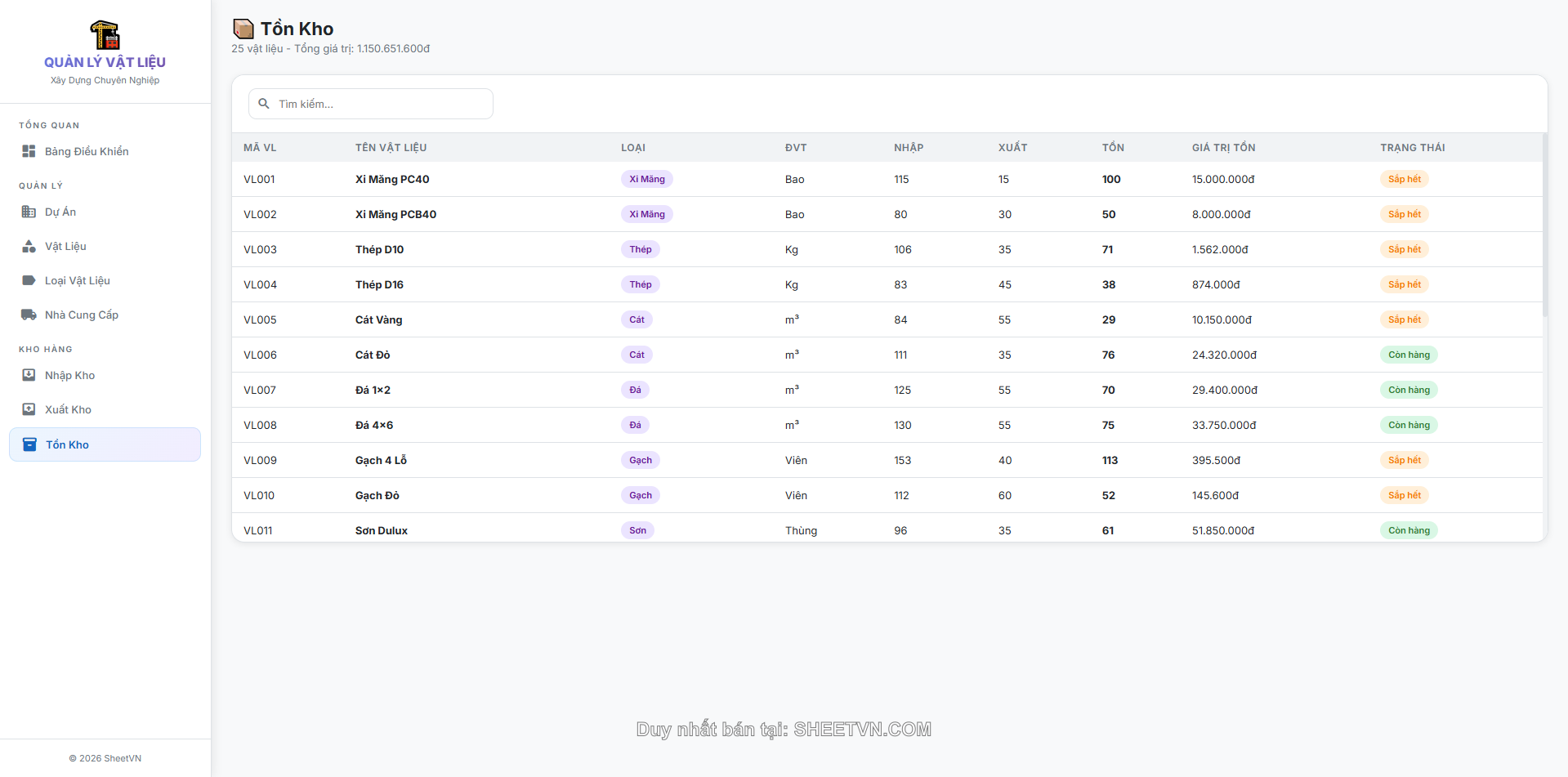Click the Bảng Điều Khiển dashboard icon

(x=29, y=151)
